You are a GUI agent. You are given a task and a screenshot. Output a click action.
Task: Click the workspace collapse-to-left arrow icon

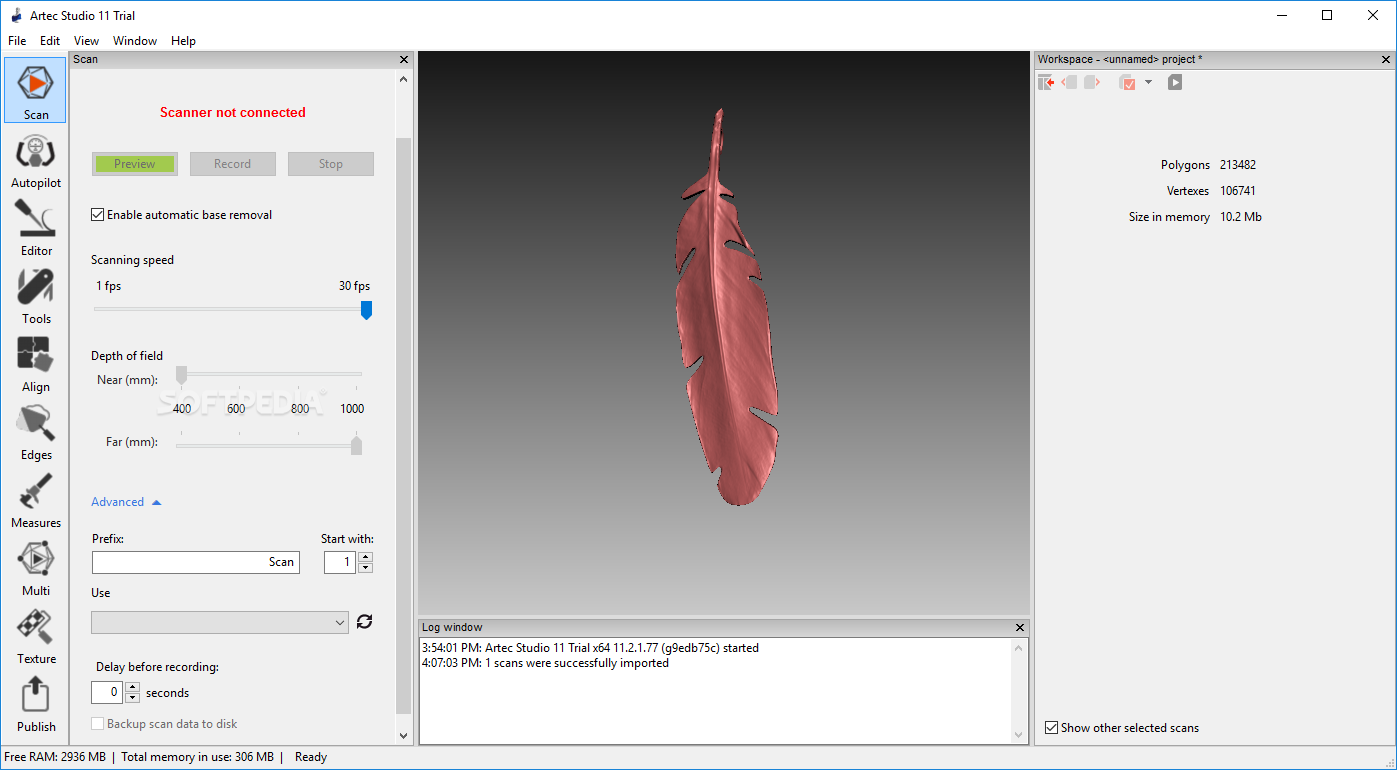(x=1046, y=82)
